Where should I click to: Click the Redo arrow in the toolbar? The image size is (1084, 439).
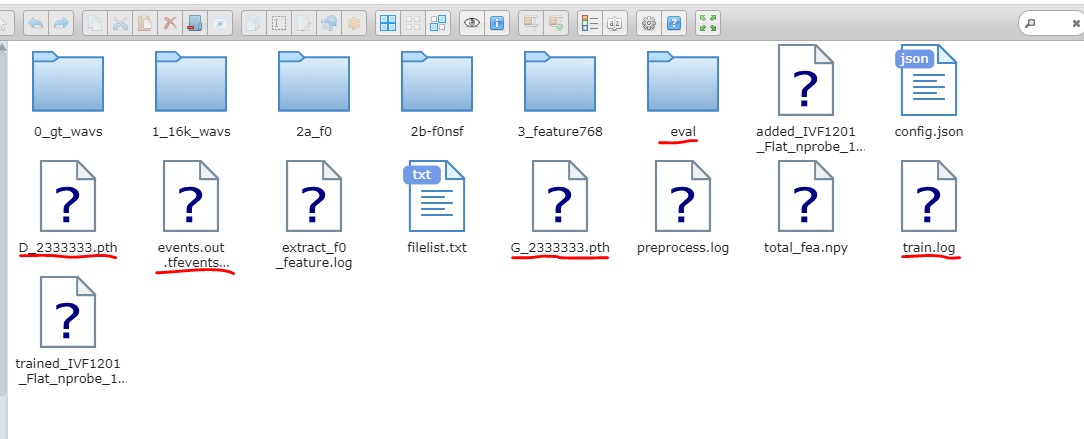click(61, 24)
